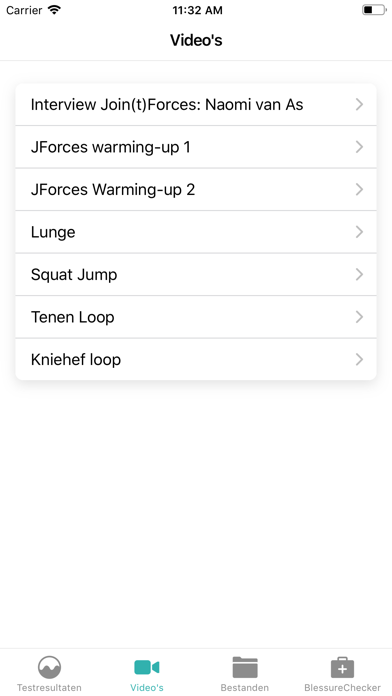
Task: Tap the BlessureChecker first-aid kit icon
Action: (342, 667)
